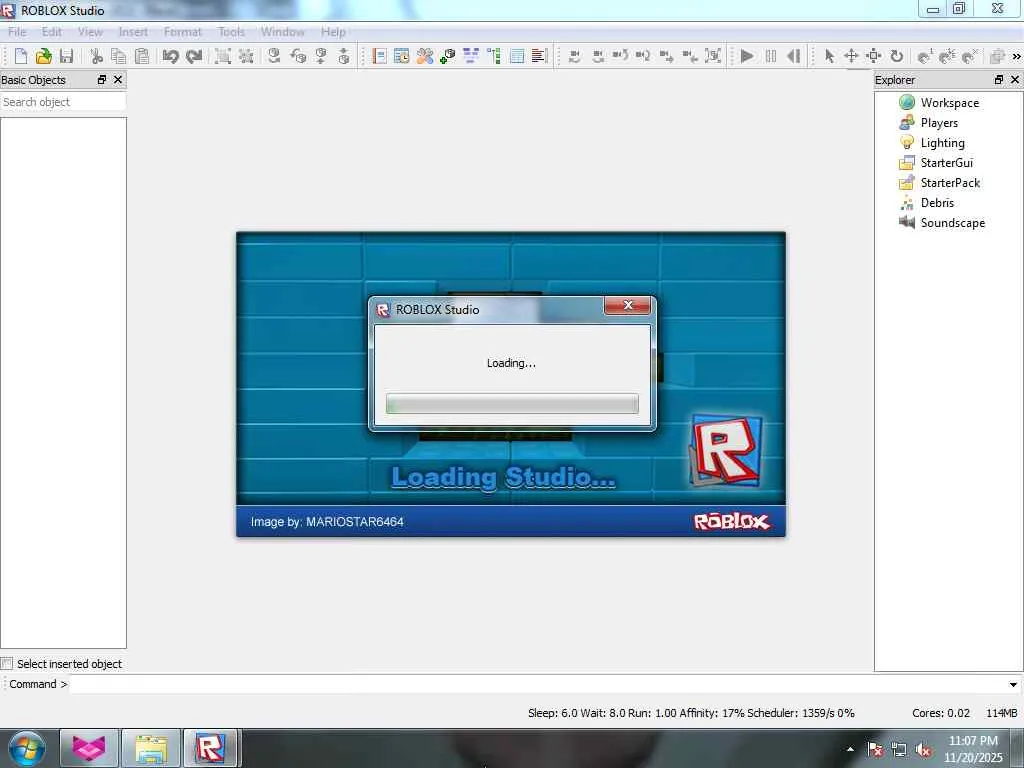Select the Resize handles tool

point(874,56)
